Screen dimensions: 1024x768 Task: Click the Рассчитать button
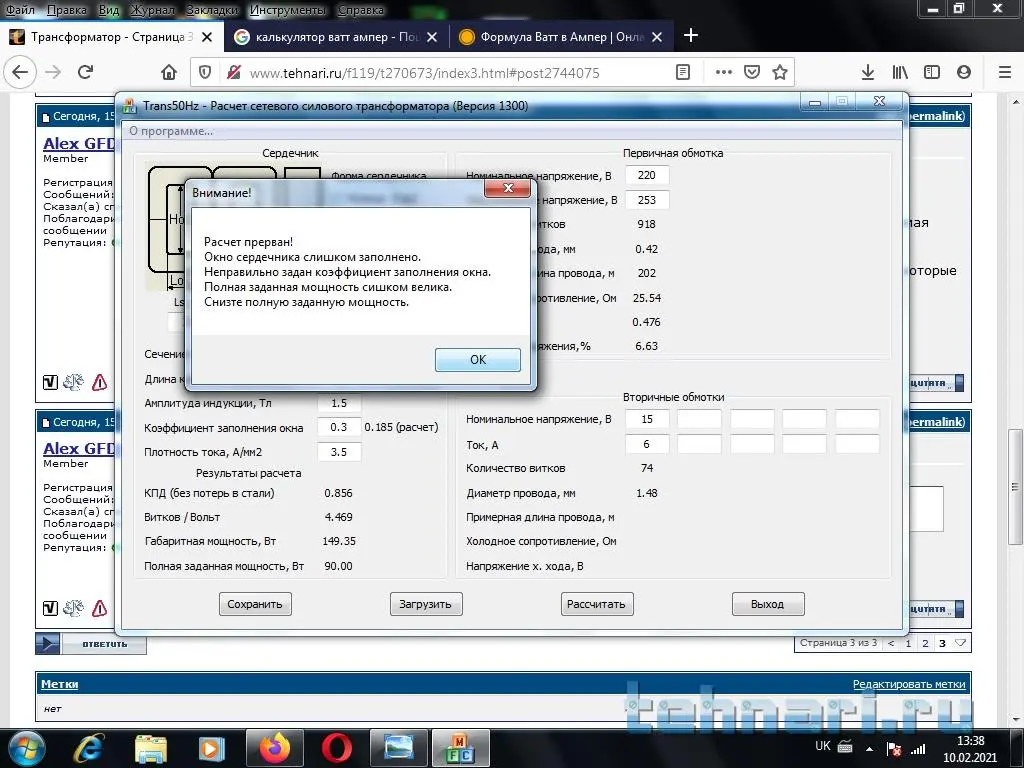(596, 604)
